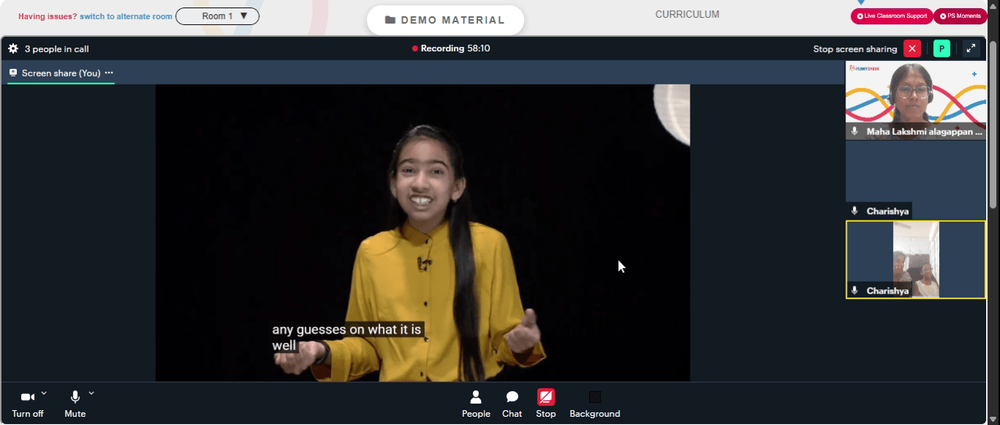Mute the microphone
The height and width of the screenshot is (425, 1000).
click(75, 404)
